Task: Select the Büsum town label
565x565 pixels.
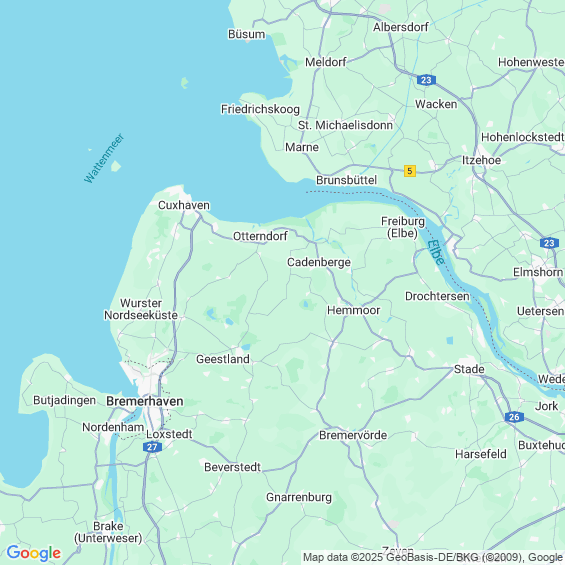Action: tap(246, 34)
